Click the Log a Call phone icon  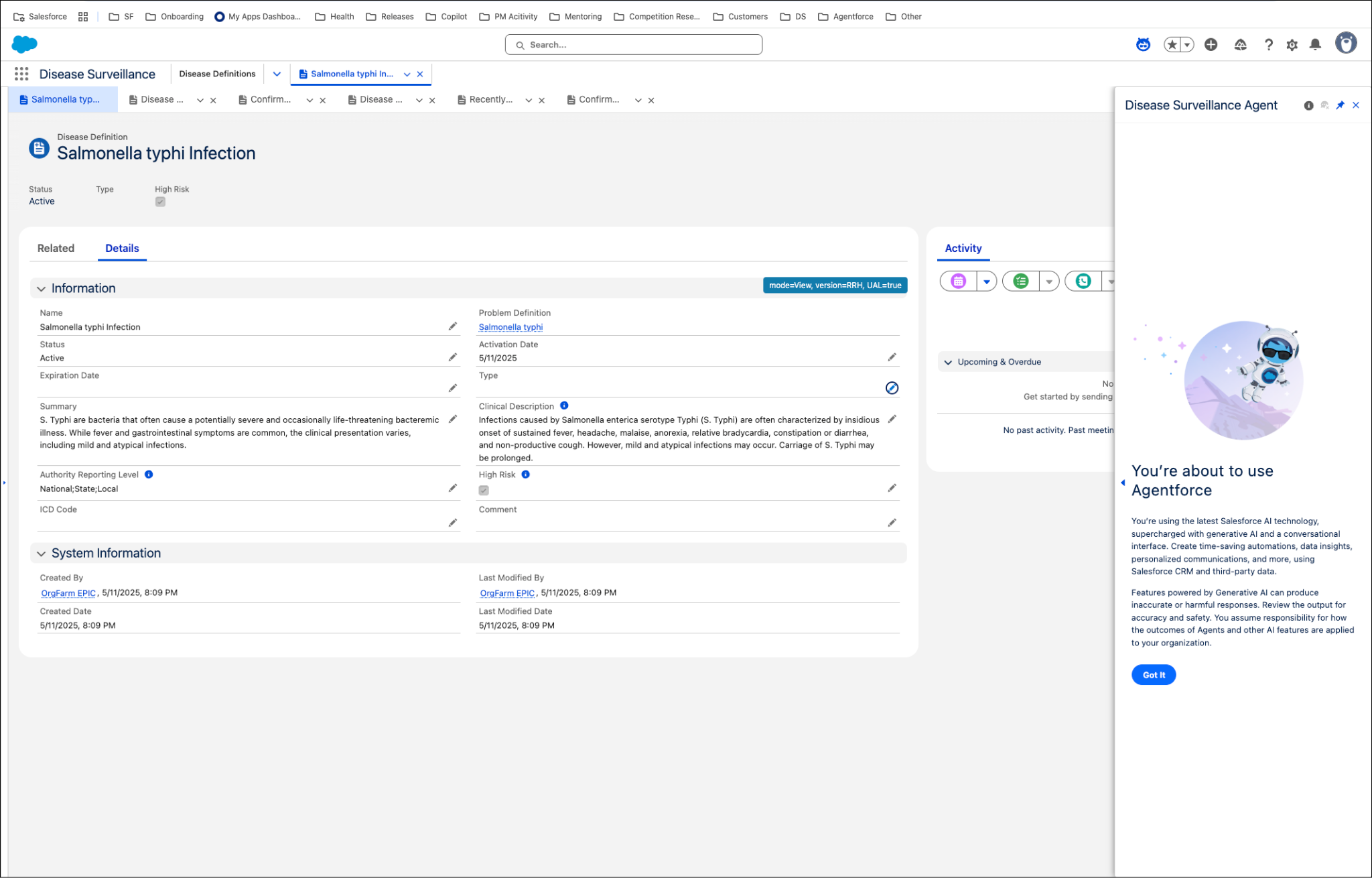coord(1083,281)
